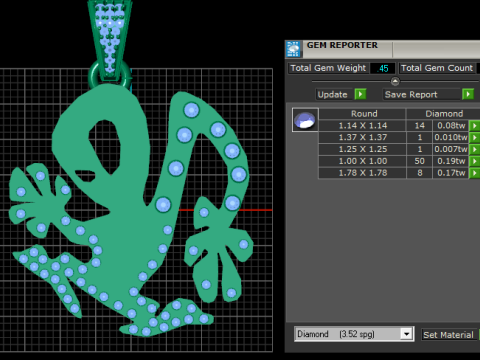
Task: Click the 0.010tw weight cell
Action: (451, 137)
